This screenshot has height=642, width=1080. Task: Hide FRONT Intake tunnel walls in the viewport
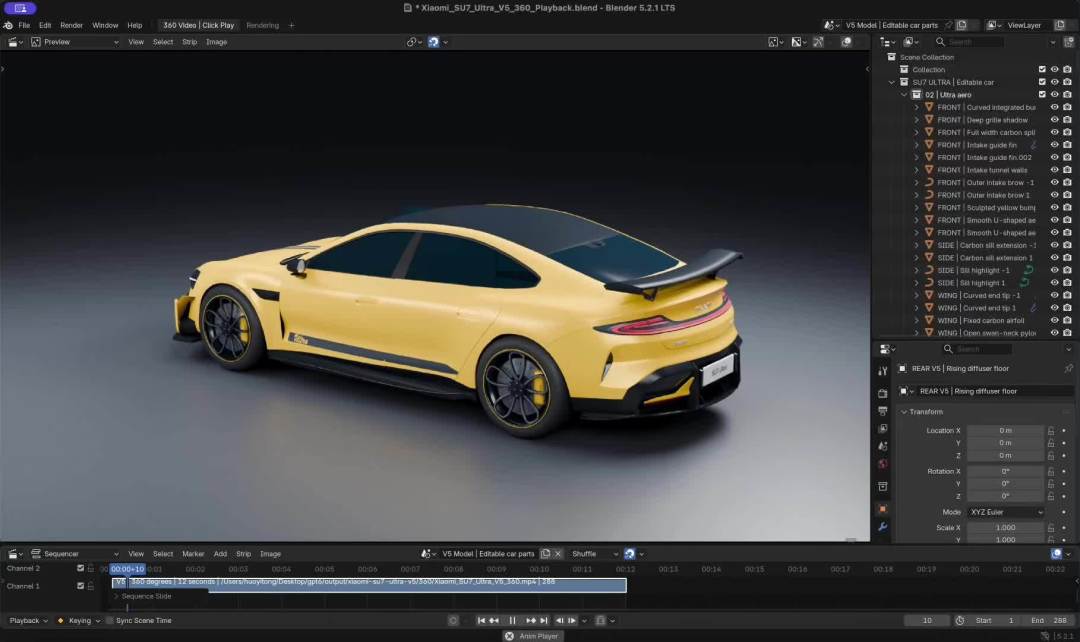pos(1055,170)
